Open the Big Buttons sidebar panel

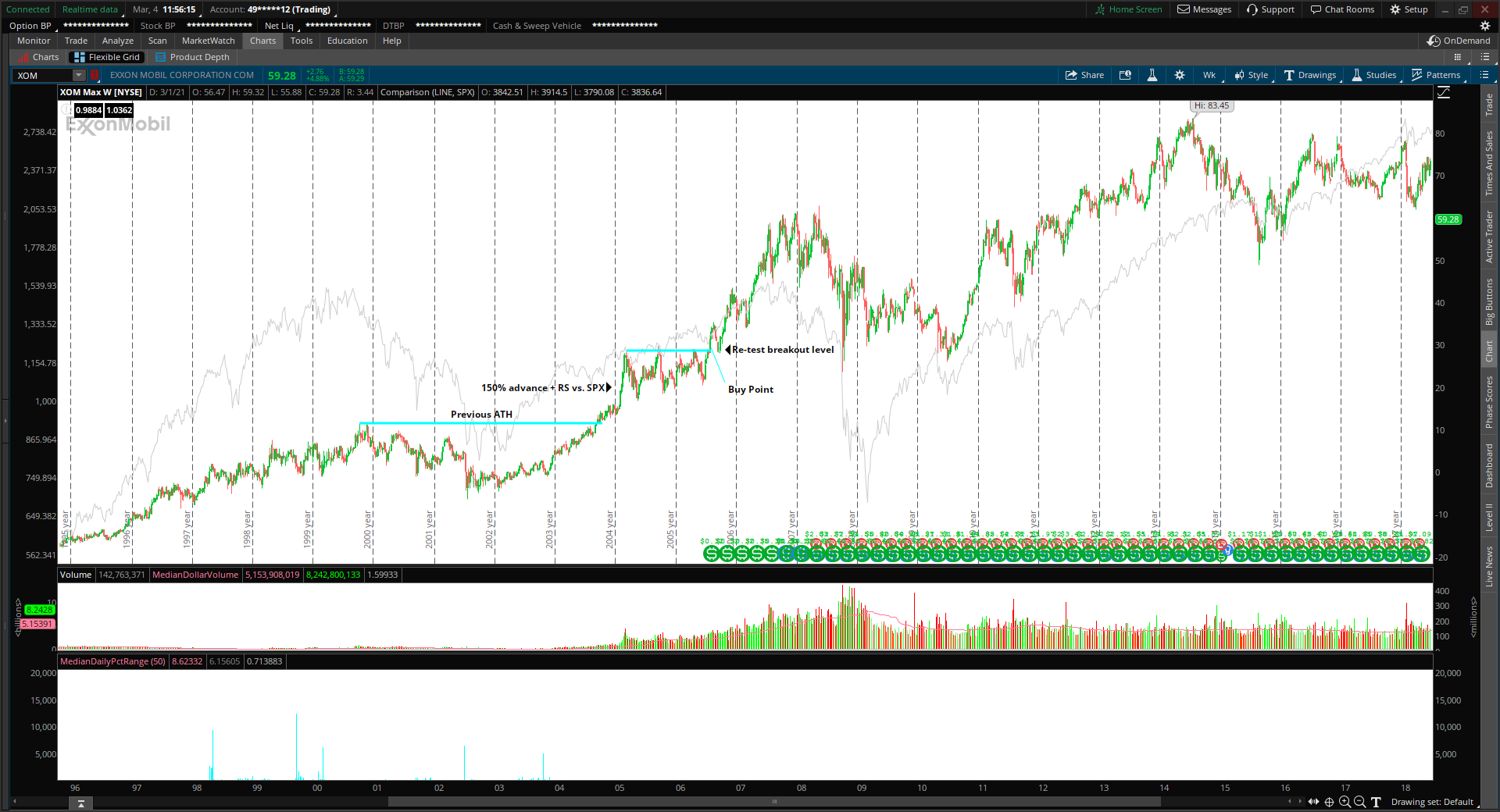(1489, 302)
